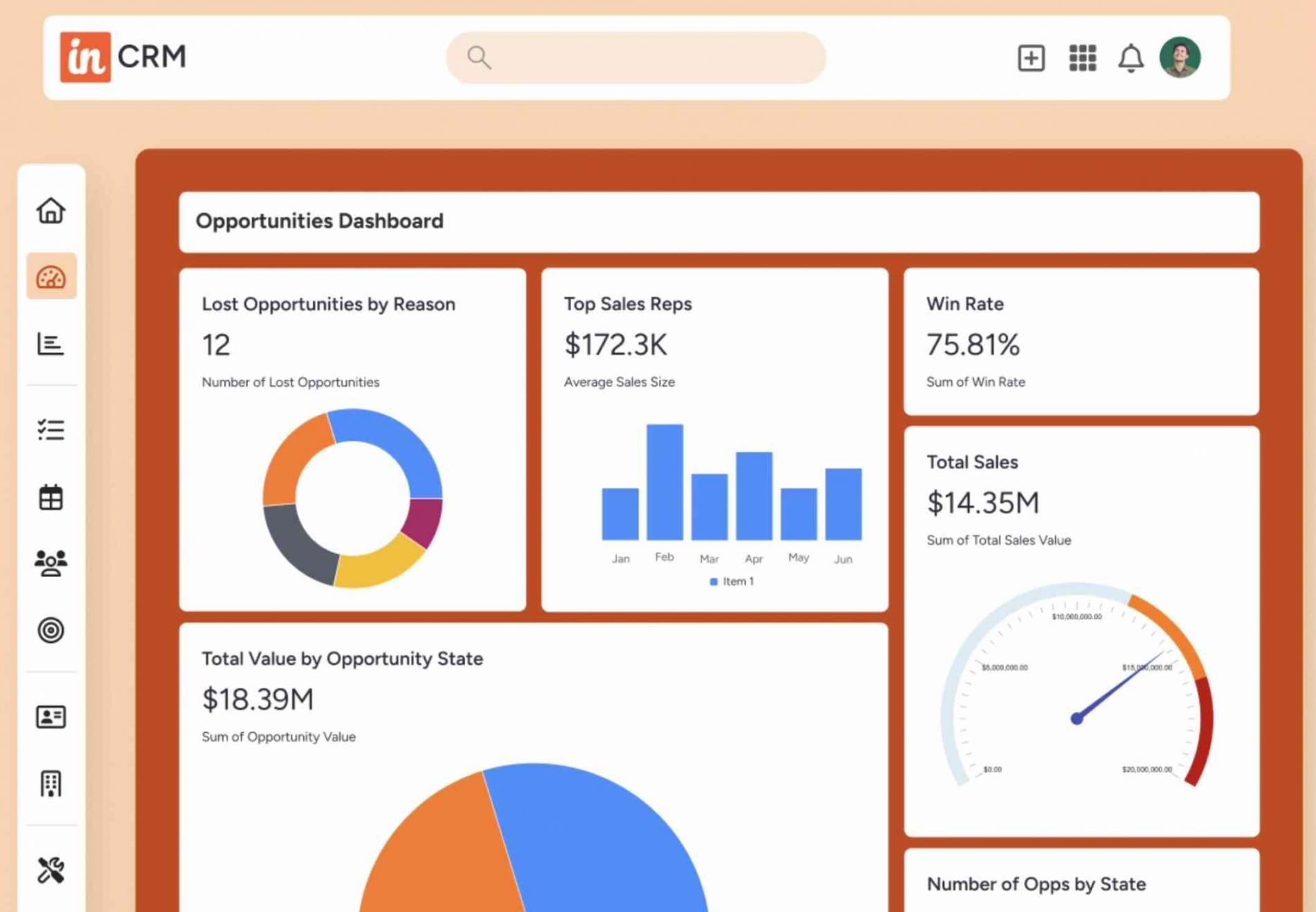Click the Top Sales Reps heading
The width and height of the screenshot is (1316, 912).
point(627,304)
